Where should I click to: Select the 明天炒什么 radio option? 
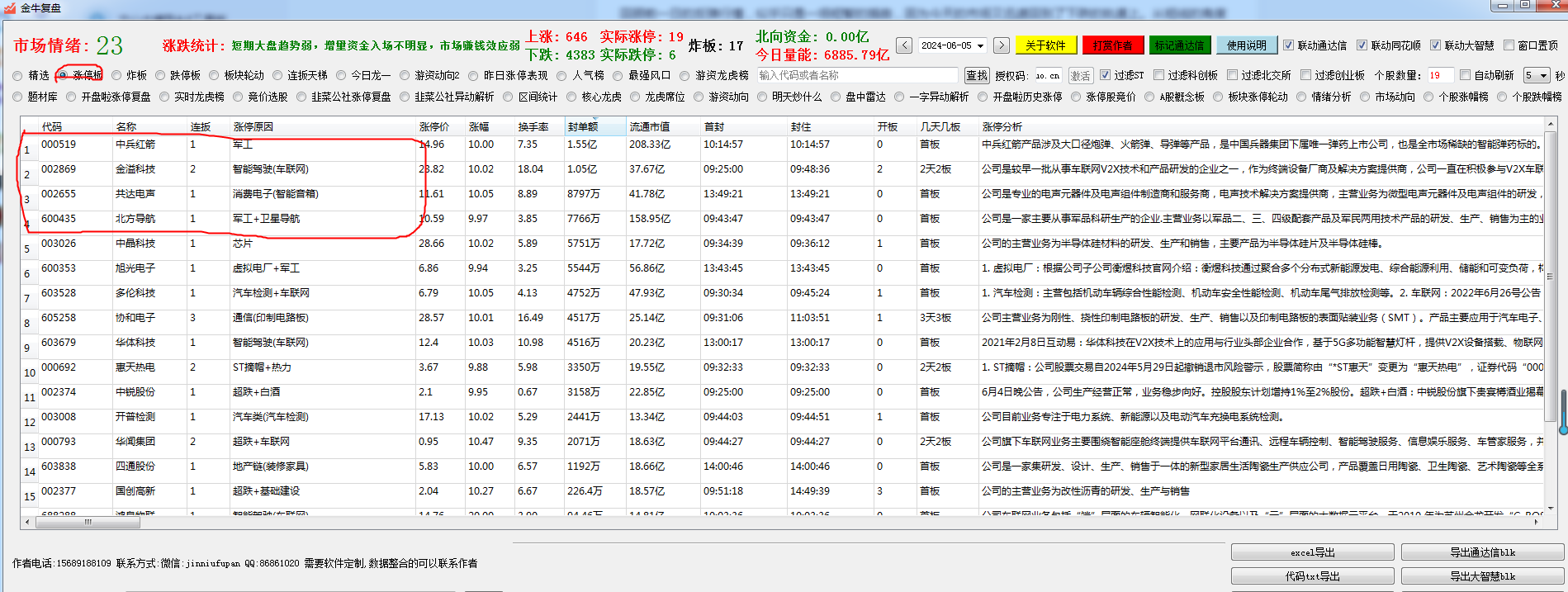pyautogui.click(x=762, y=97)
